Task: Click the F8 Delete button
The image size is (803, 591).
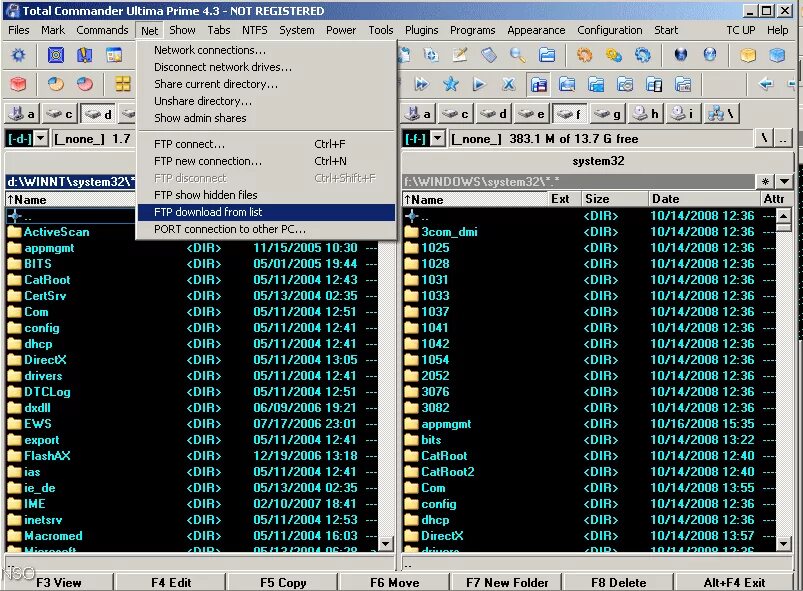Action: pyautogui.click(x=619, y=583)
